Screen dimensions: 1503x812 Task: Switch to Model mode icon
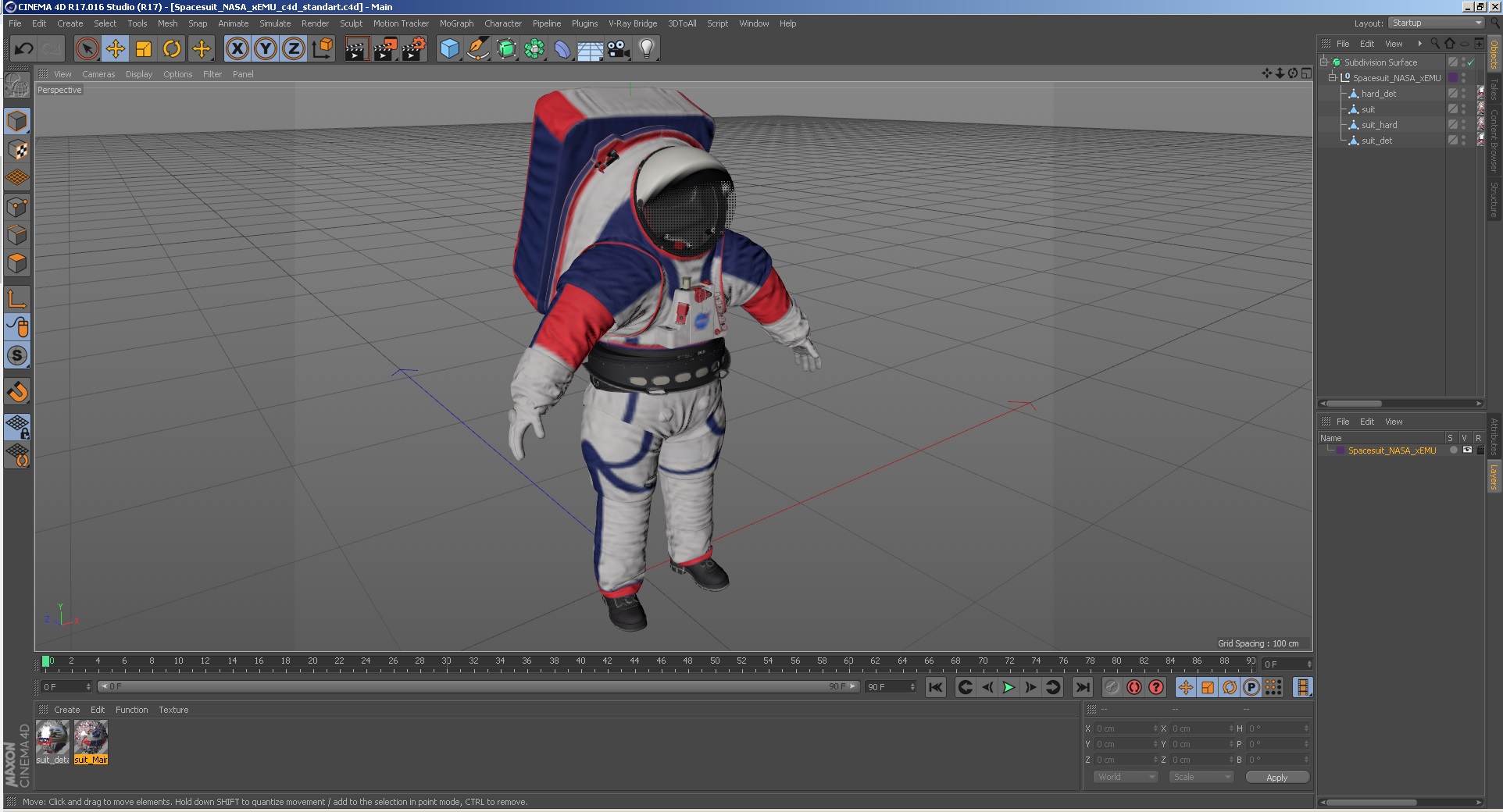pos(17,121)
